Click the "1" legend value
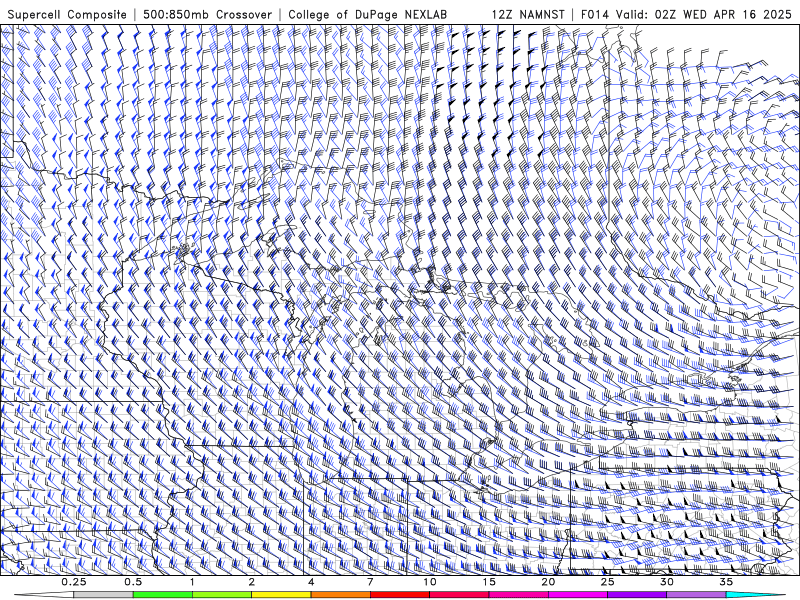Screen dimensions: 800x600 pyautogui.click(x=192, y=582)
